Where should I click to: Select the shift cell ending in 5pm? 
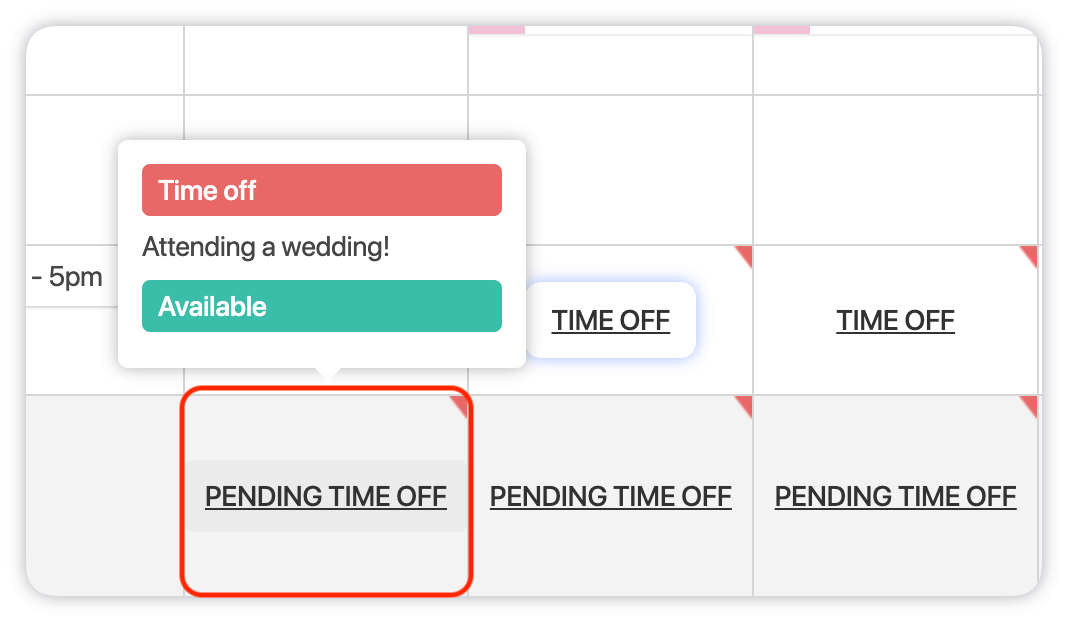[72, 277]
